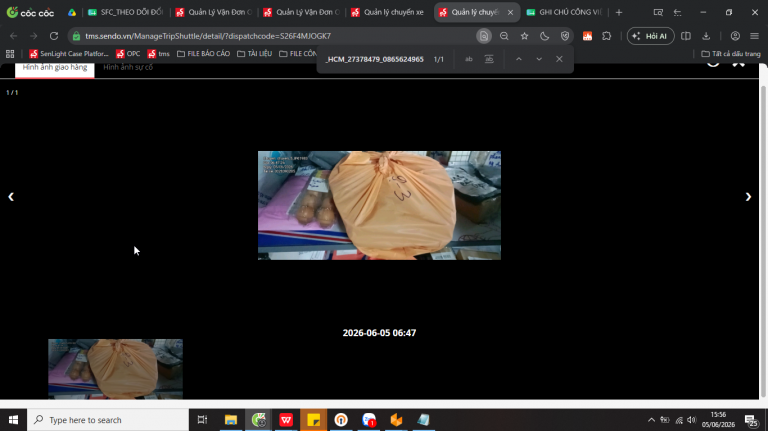View site security lock information
The height and width of the screenshot is (431, 768).
coord(76,36)
